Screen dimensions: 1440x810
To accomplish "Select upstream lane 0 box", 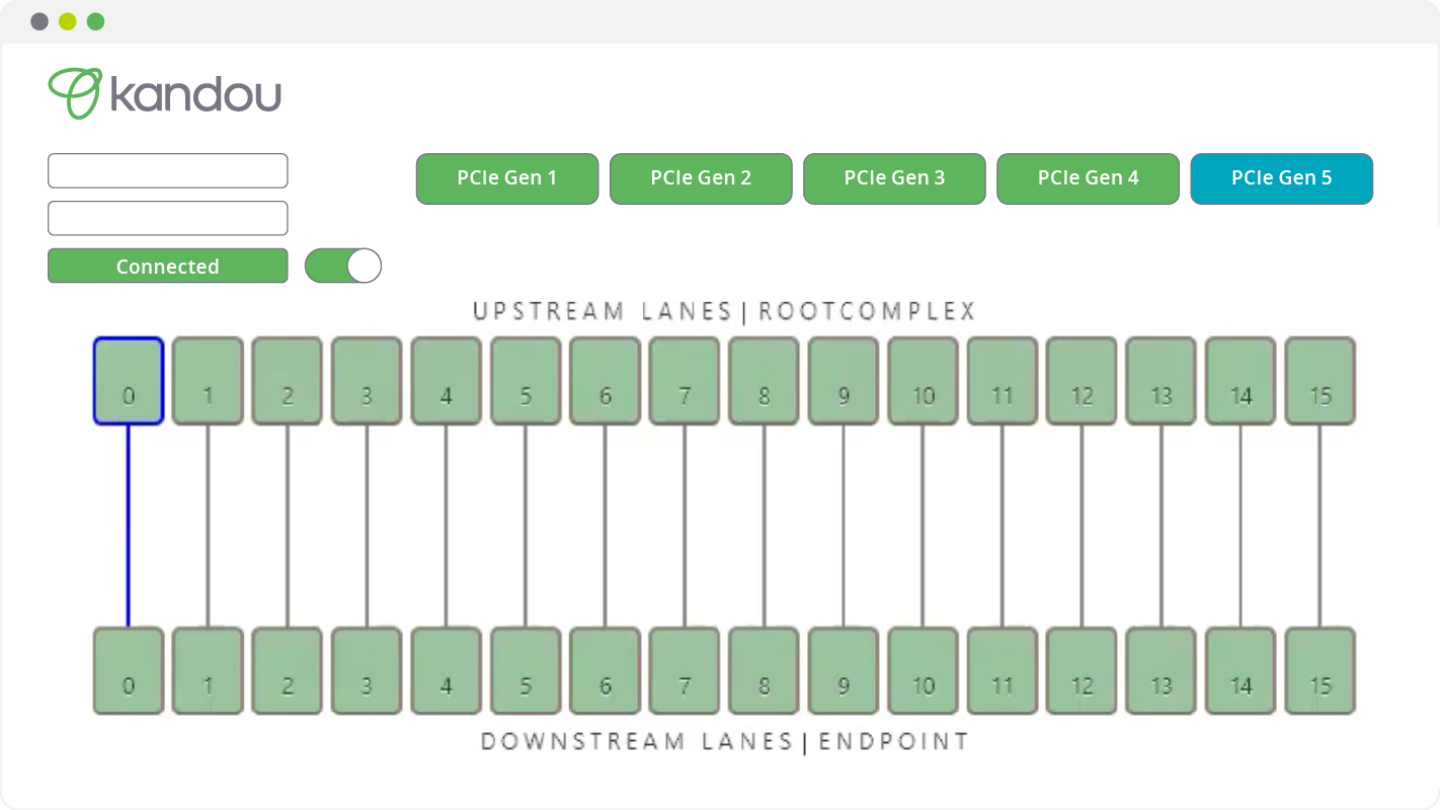I will 128,381.
